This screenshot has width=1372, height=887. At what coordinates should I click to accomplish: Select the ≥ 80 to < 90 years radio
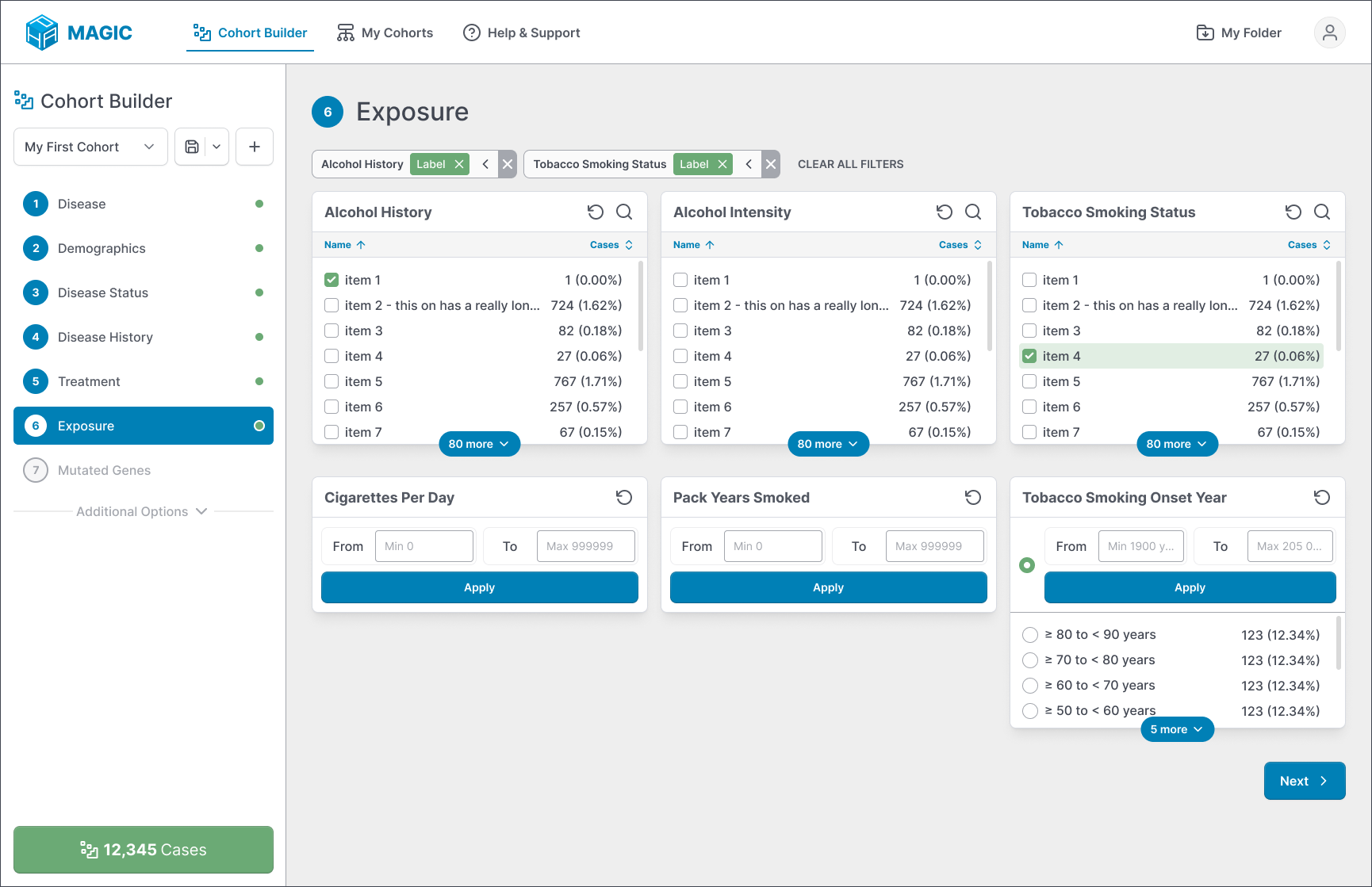click(1030, 635)
